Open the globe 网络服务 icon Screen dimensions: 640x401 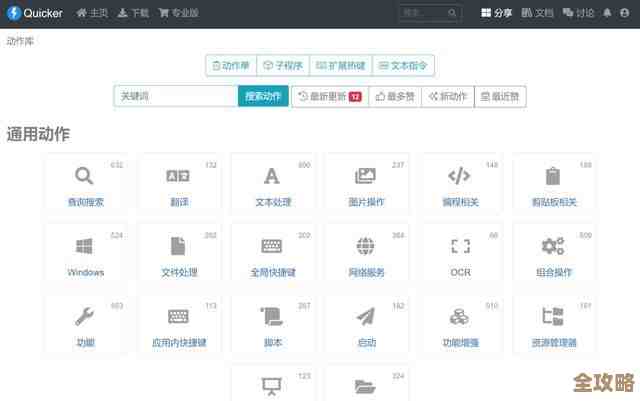click(365, 246)
